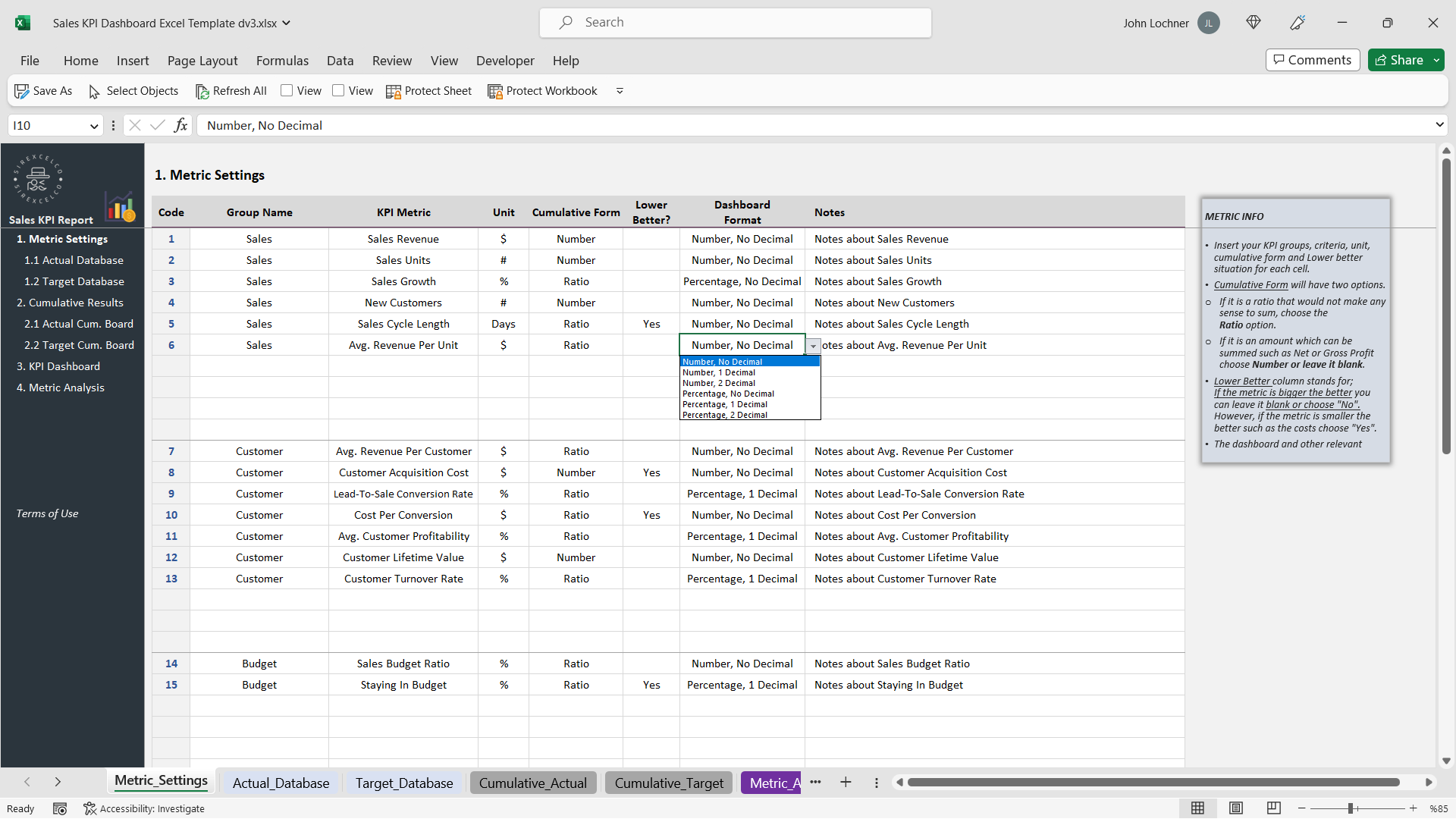Click the Save As toolbar icon
This screenshot has height=819, width=1456.
tap(22, 91)
